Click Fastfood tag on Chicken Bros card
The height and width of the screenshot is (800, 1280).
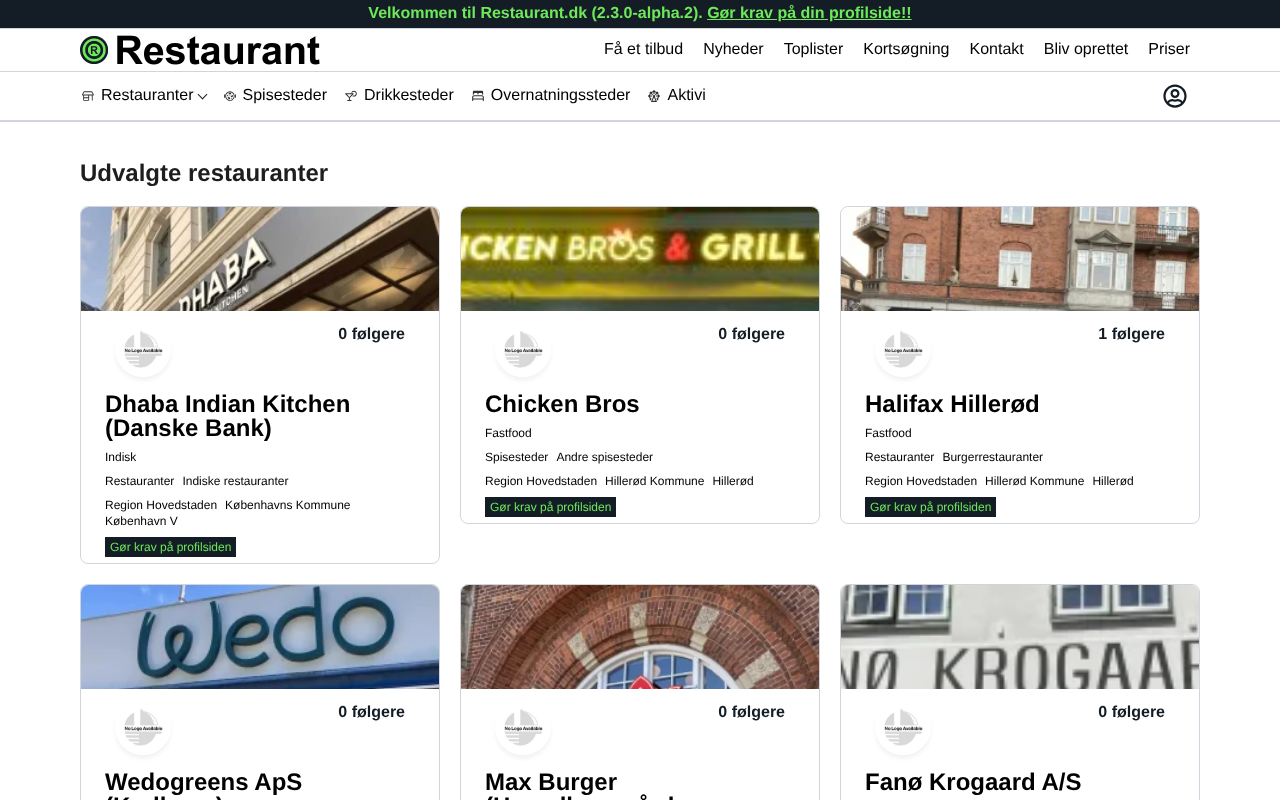508,433
